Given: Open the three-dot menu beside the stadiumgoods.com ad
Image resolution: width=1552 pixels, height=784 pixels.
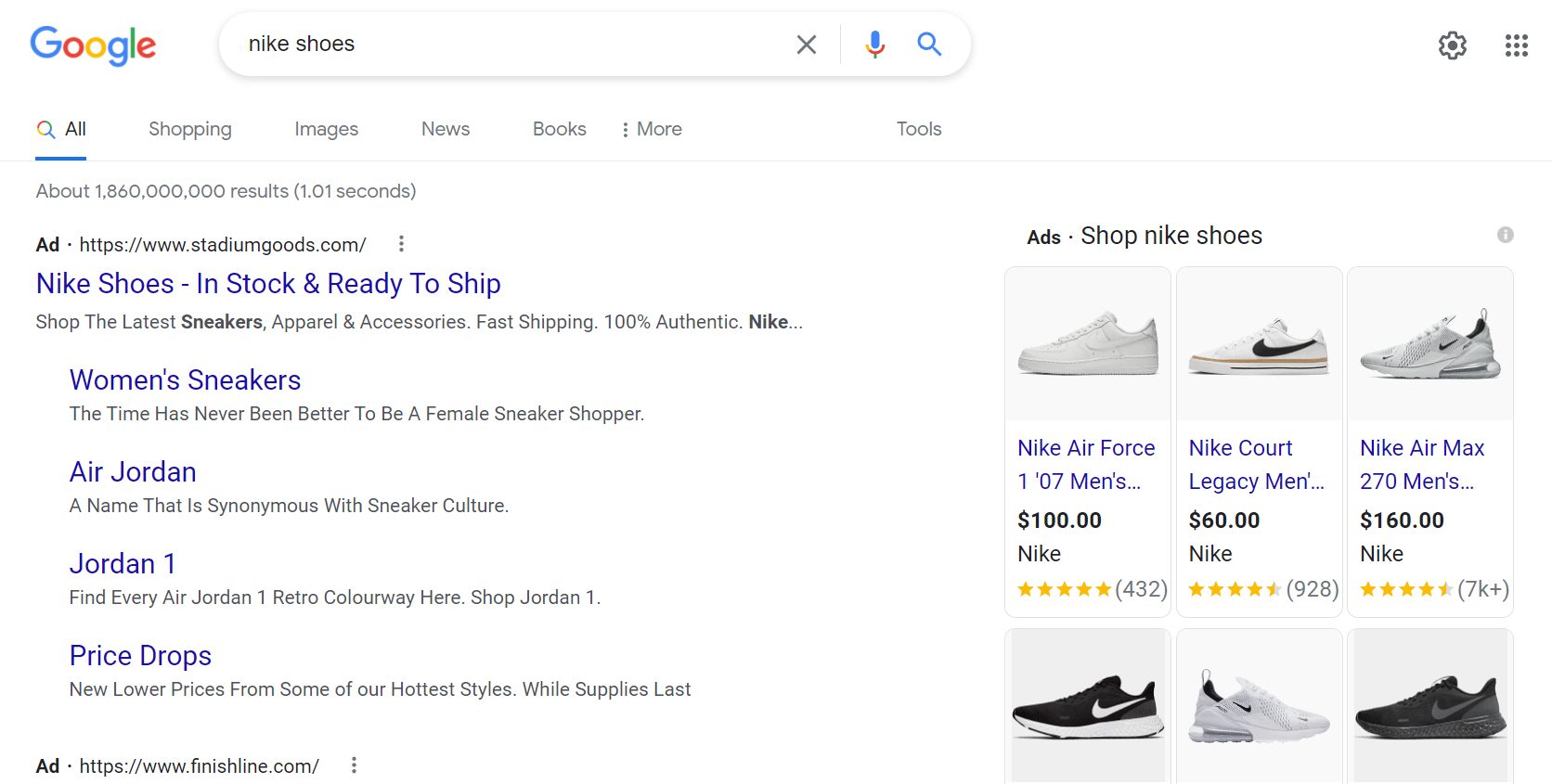Looking at the screenshot, I should tap(401, 244).
